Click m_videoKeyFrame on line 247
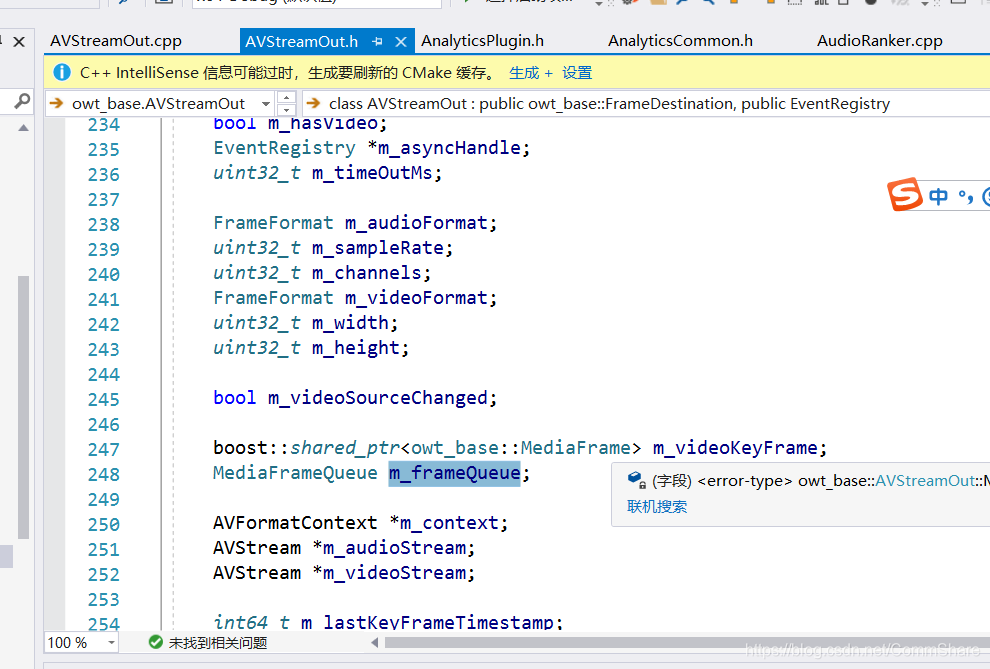This screenshot has width=990, height=669. click(x=736, y=448)
